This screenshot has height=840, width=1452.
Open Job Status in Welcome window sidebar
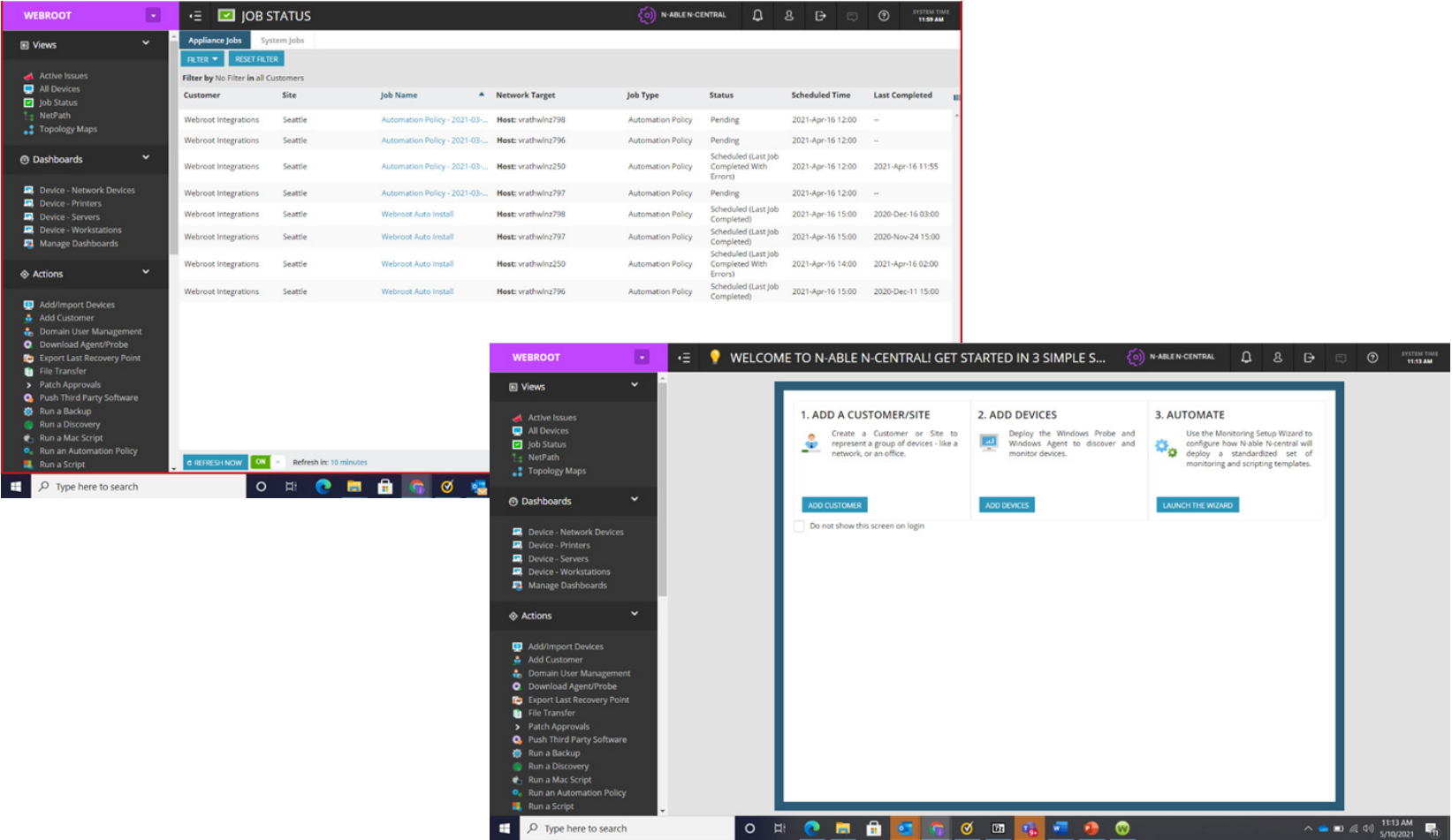(546, 444)
